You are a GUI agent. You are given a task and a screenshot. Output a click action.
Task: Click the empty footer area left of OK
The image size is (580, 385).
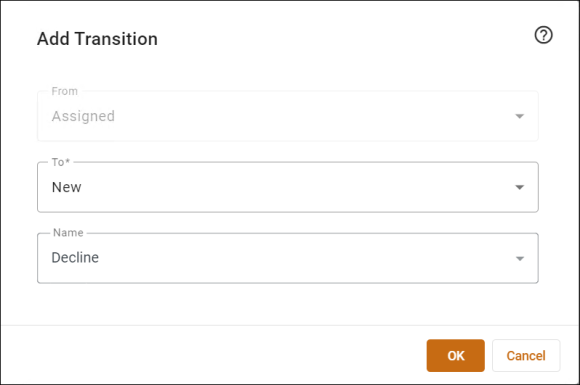211,355
